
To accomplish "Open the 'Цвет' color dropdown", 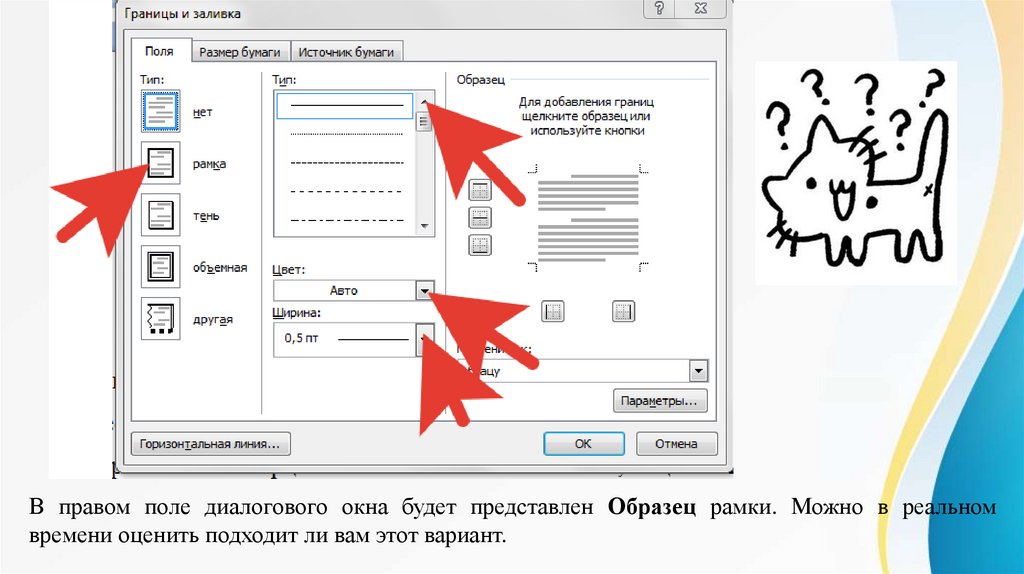I will click(x=424, y=291).
